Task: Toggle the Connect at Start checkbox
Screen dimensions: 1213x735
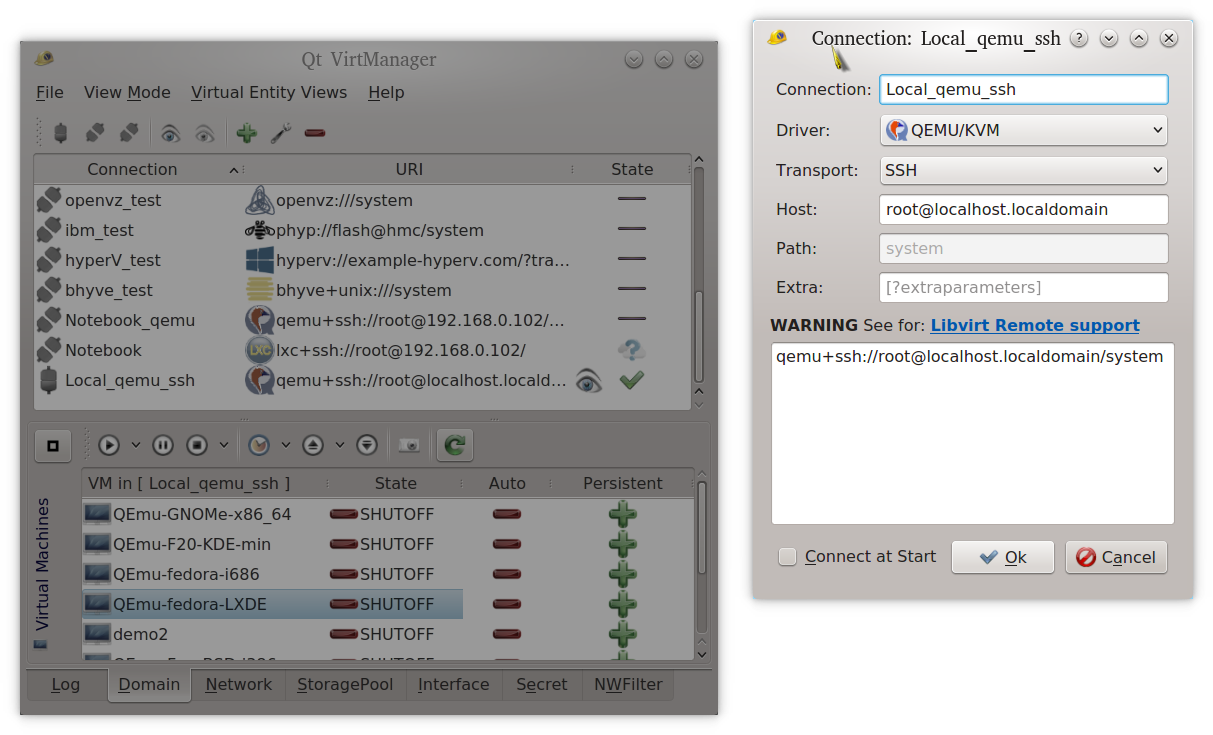Action: tap(788, 557)
